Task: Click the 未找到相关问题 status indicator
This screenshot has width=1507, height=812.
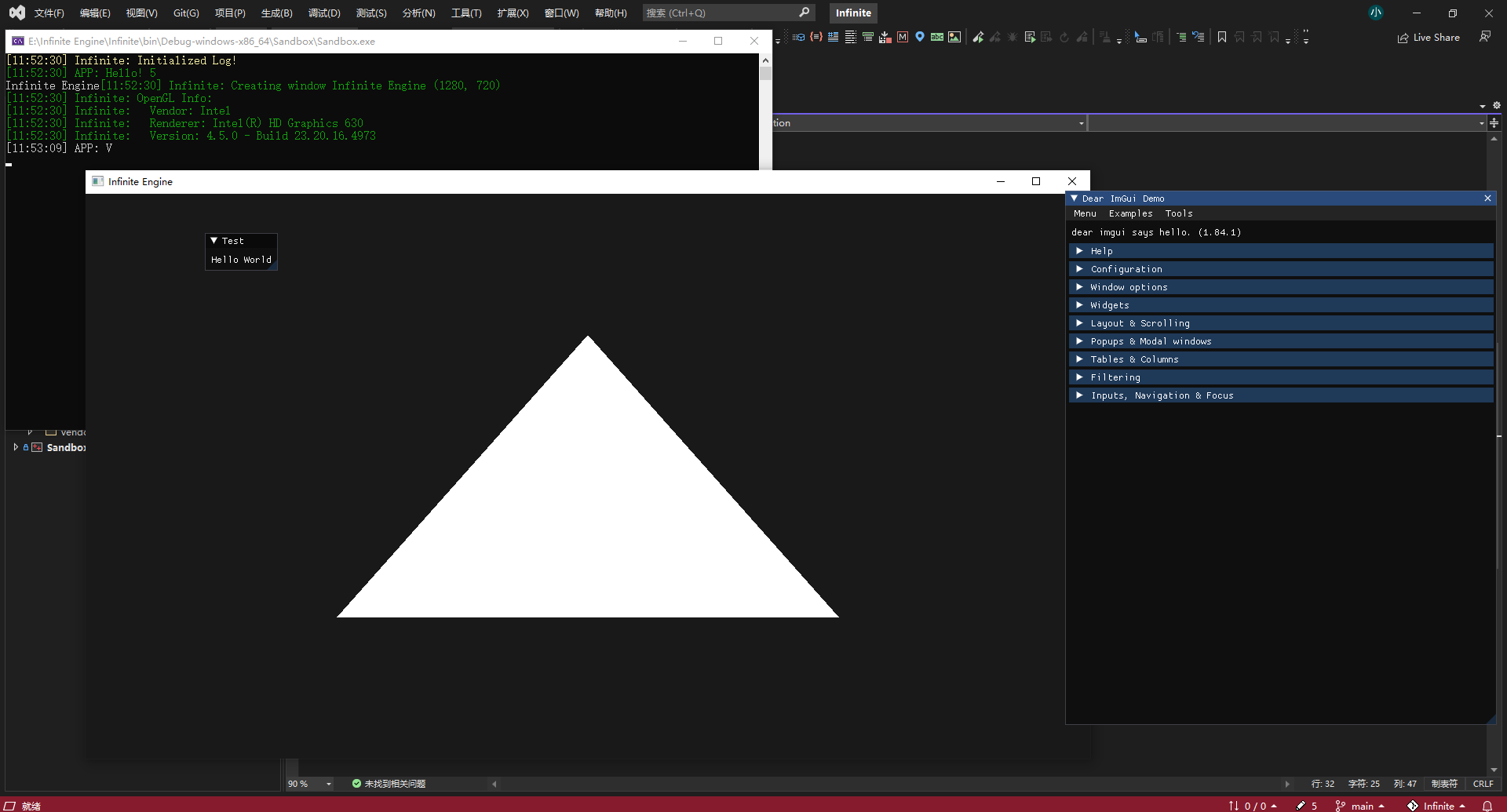Action: [389, 784]
